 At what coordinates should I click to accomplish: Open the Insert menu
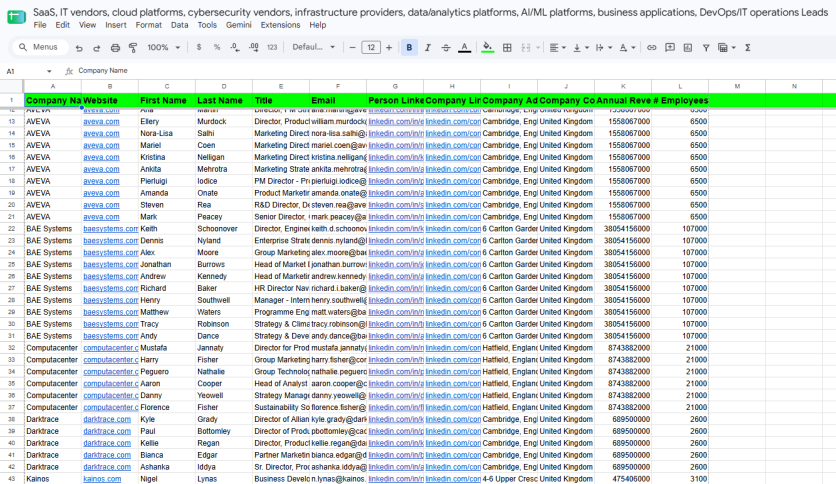click(x=116, y=25)
